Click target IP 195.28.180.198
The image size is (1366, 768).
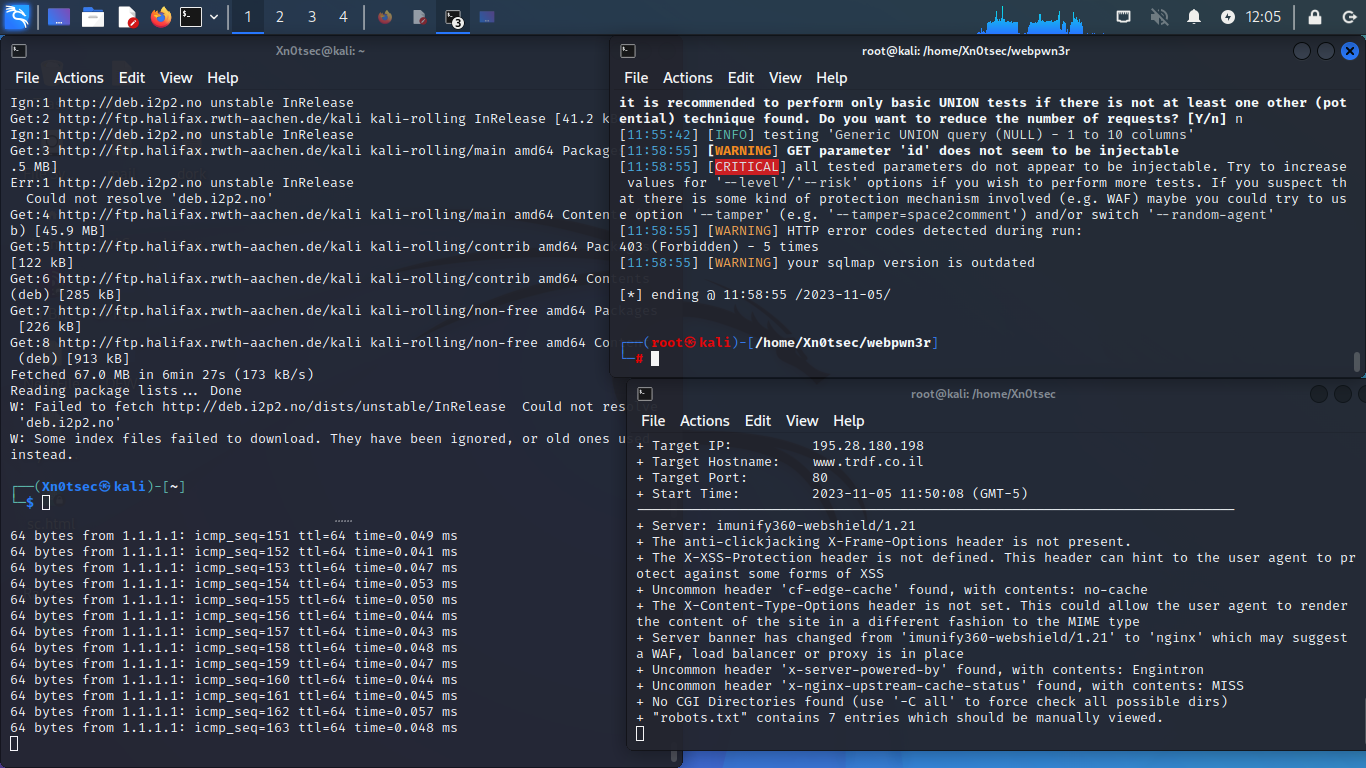pos(868,446)
